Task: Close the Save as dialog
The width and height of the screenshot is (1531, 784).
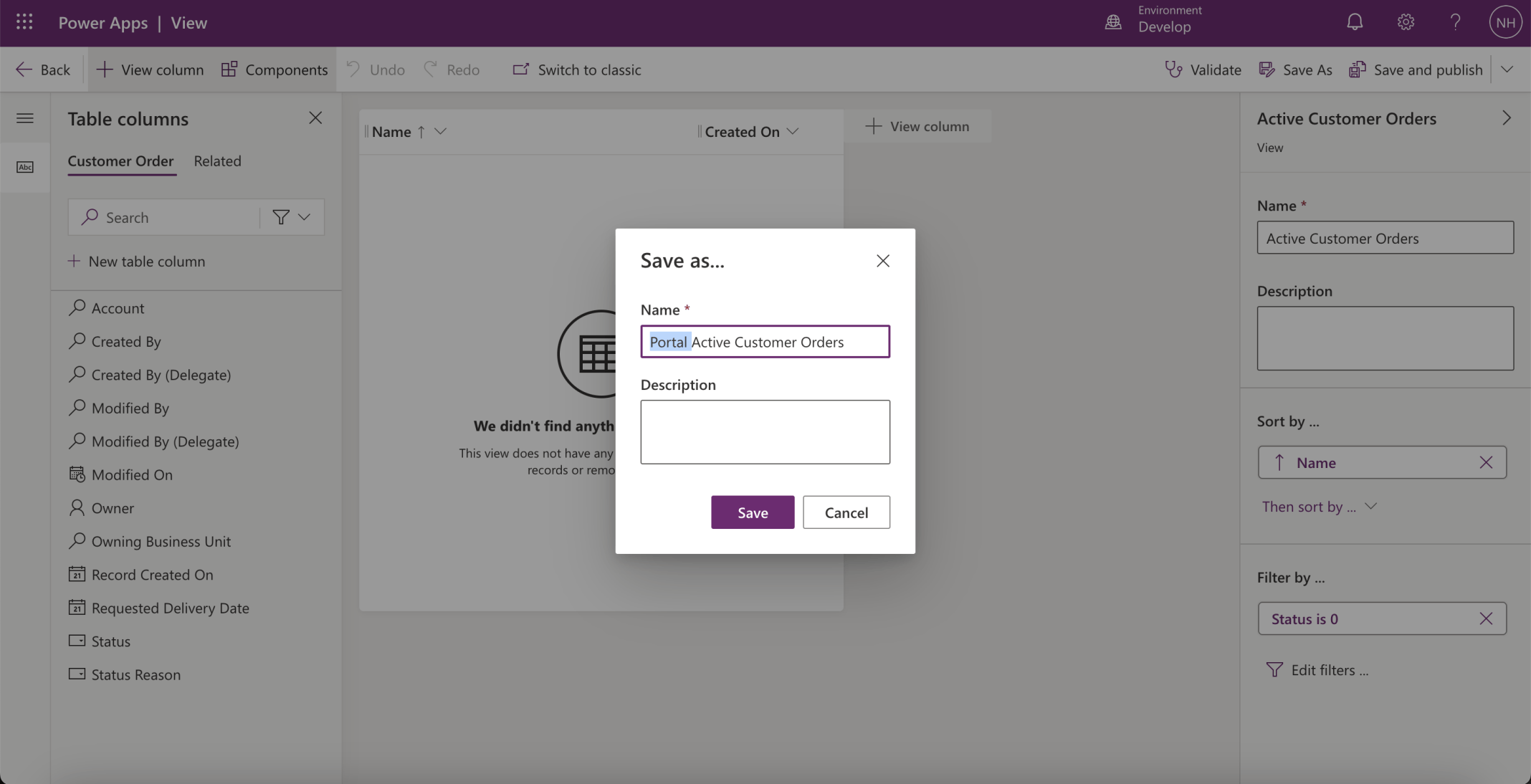Action: click(882, 261)
